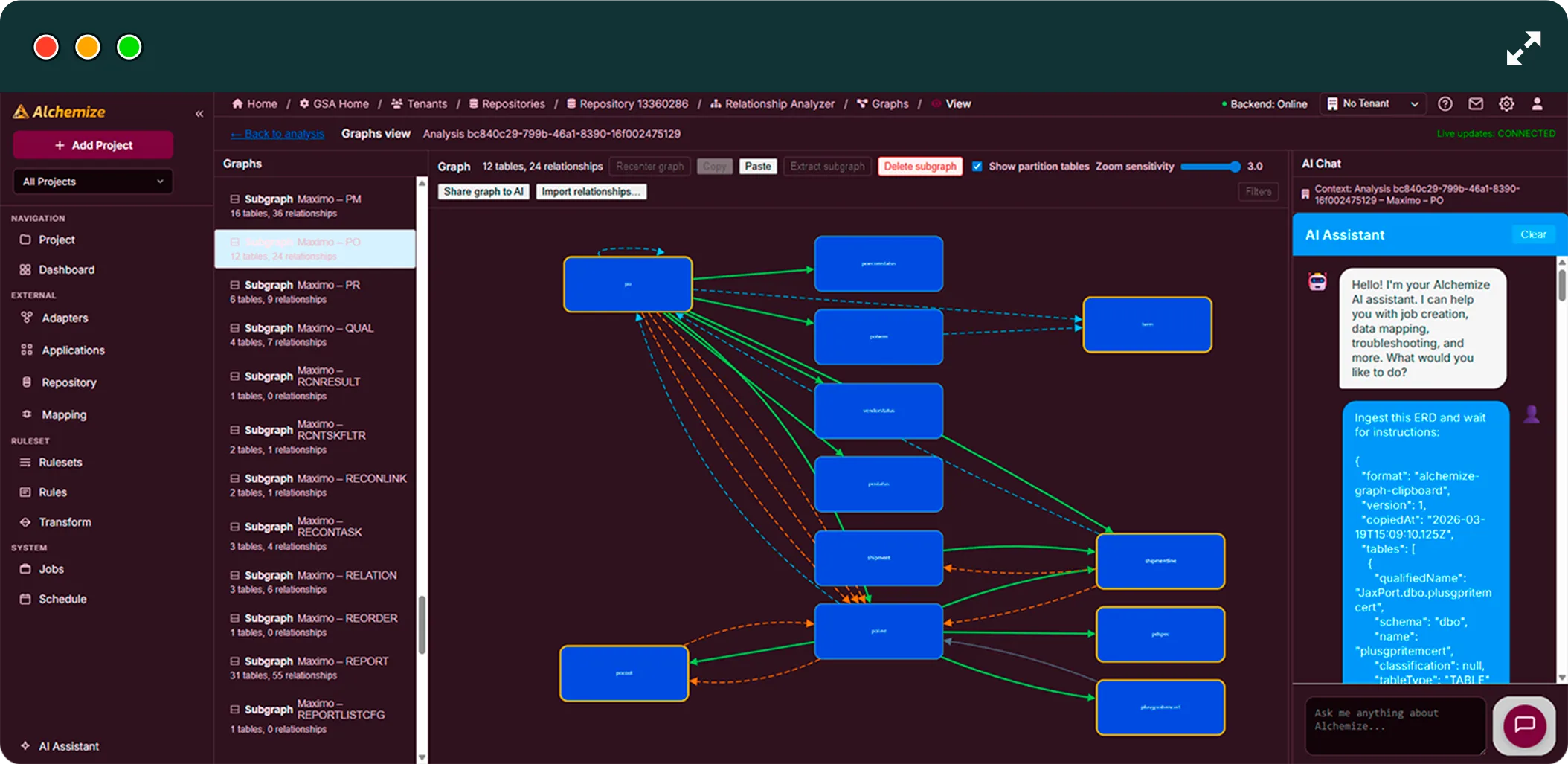
Task: Adjust the Zoom sensitivity slider
Action: pyautogui.click(x=1210, y=167)
